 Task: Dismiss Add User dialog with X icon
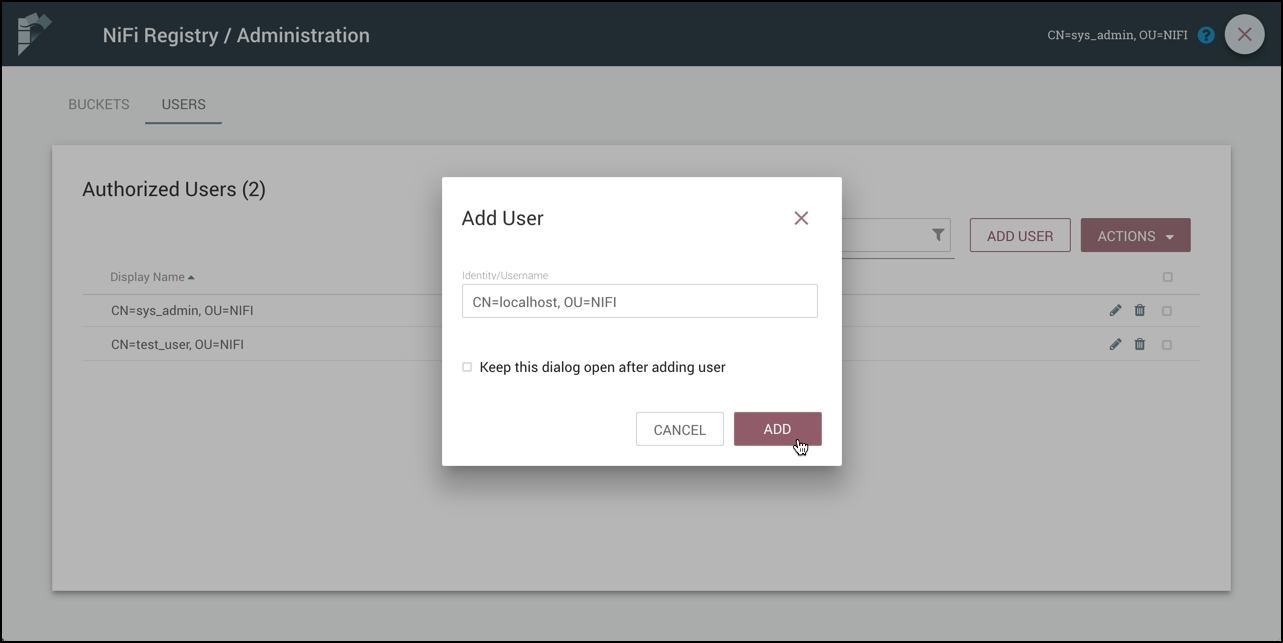coord(800,217)
